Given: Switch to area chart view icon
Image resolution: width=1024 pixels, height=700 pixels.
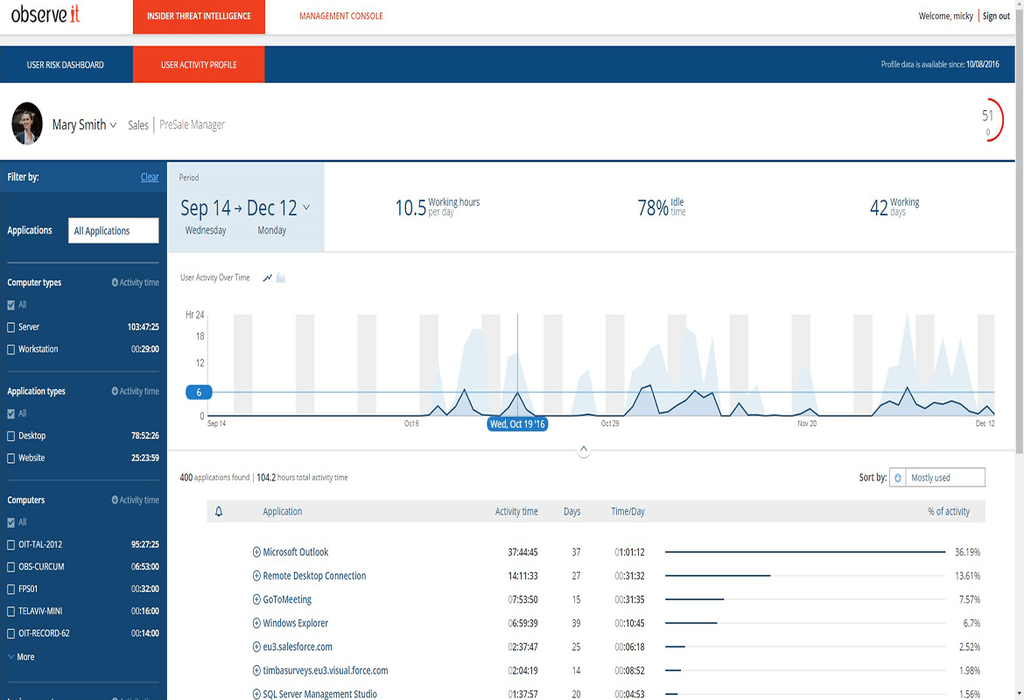Looking at the screenshot, I should pos(281,278).
